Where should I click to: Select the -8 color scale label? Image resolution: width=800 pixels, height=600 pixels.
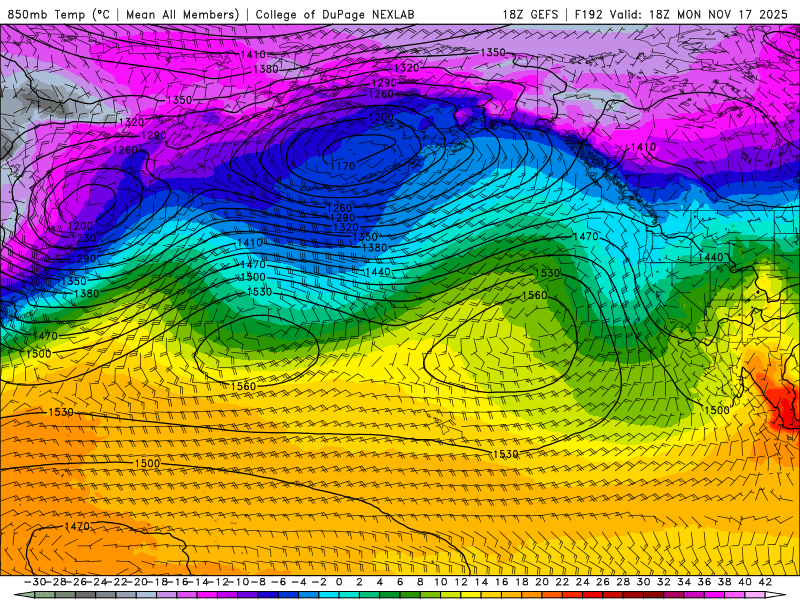[258, 582]
